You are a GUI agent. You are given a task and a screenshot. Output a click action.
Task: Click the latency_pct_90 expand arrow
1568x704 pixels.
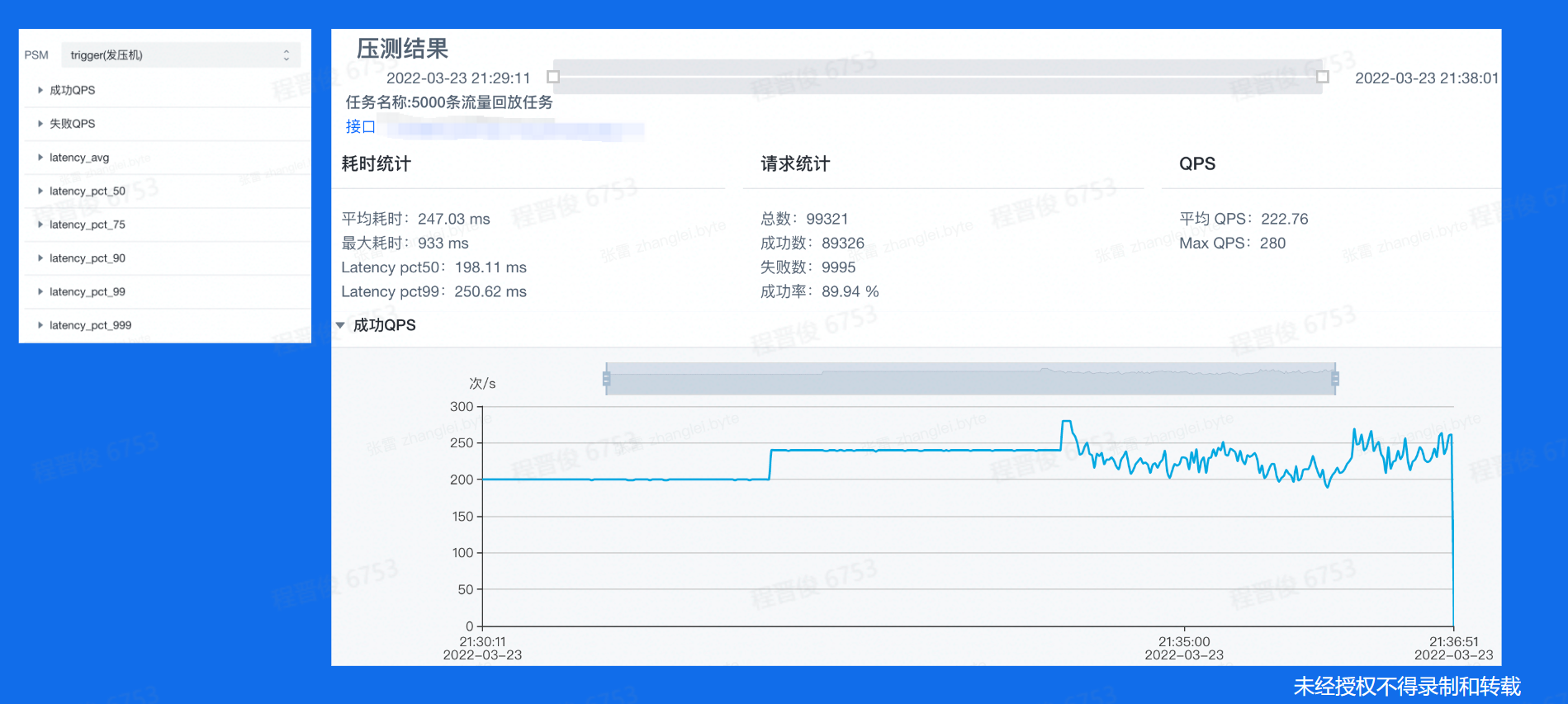coord(40,258)
